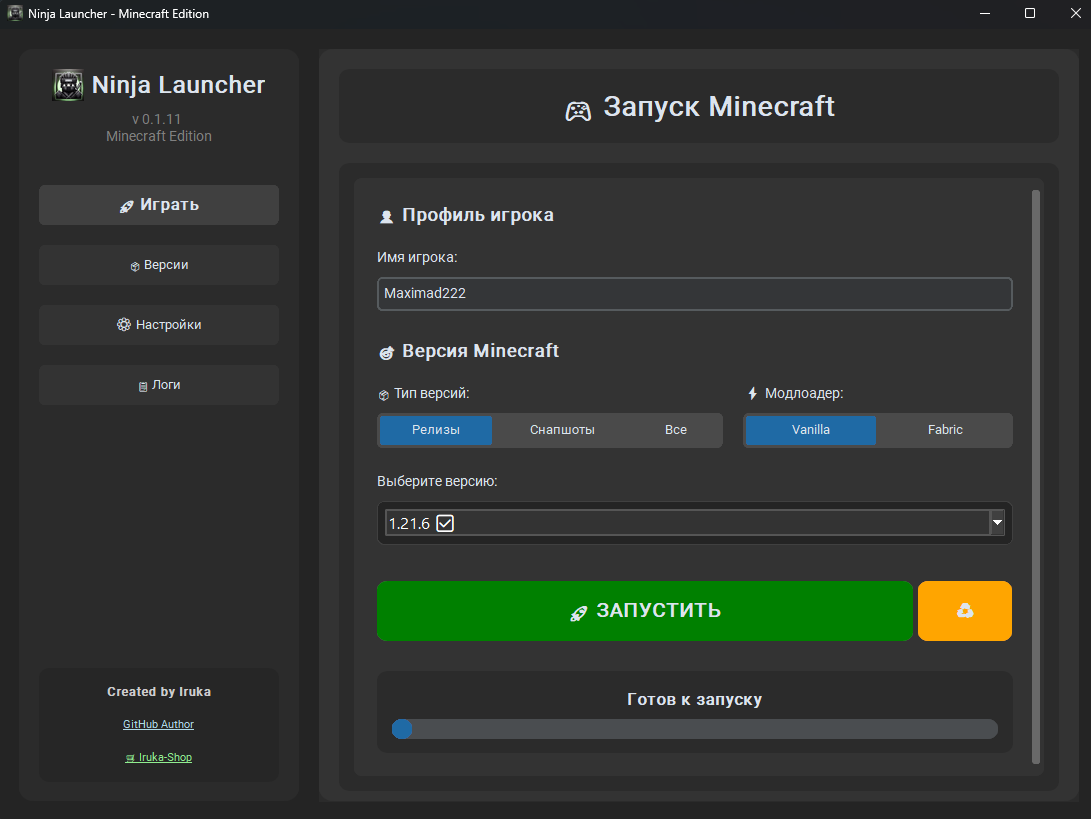Open the Версии section in the sidebar
Image resolution: width=1091 pixels, height=819 pixels.
point(159,265)
